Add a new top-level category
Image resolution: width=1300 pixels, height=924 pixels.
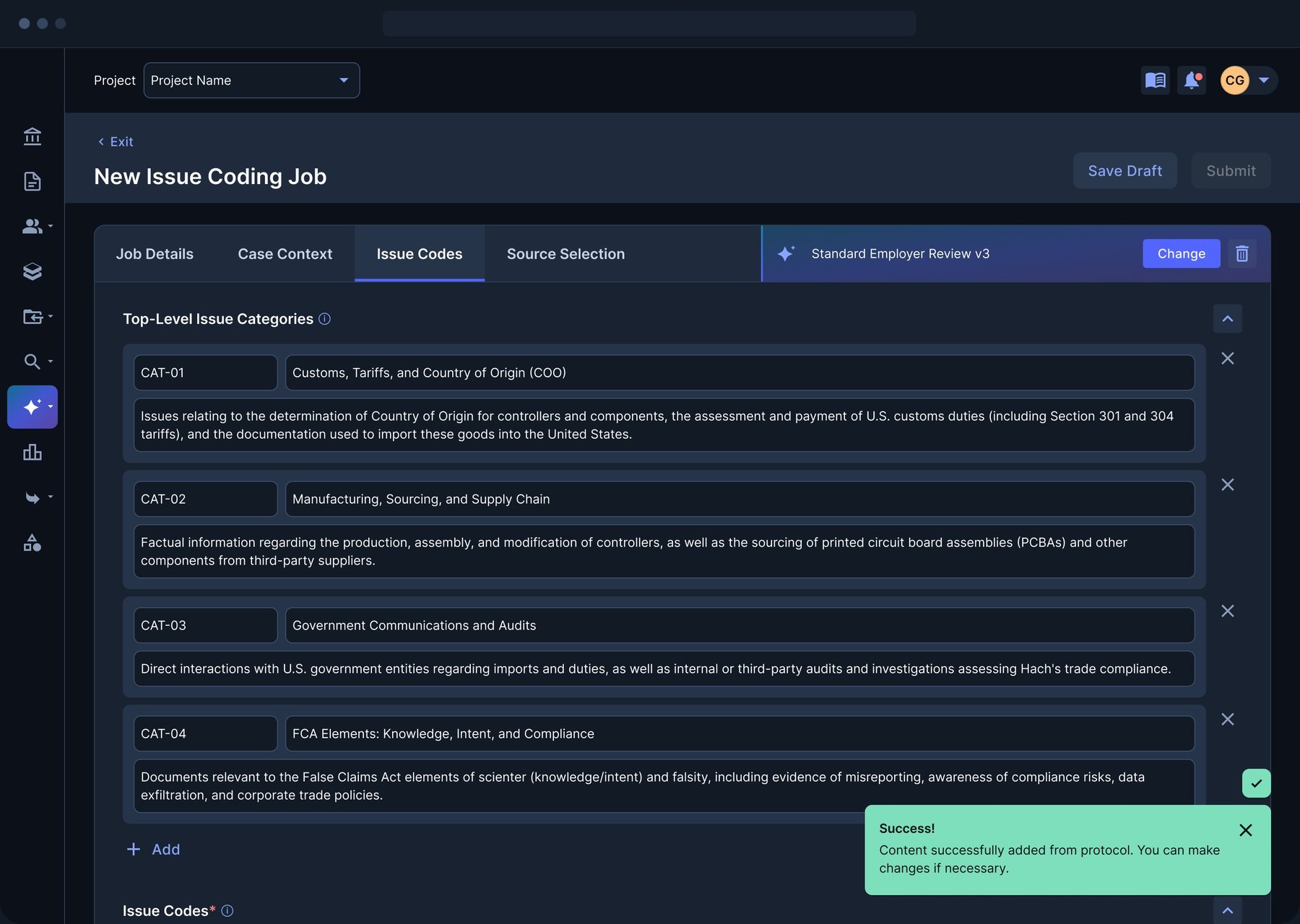point(153,849)
